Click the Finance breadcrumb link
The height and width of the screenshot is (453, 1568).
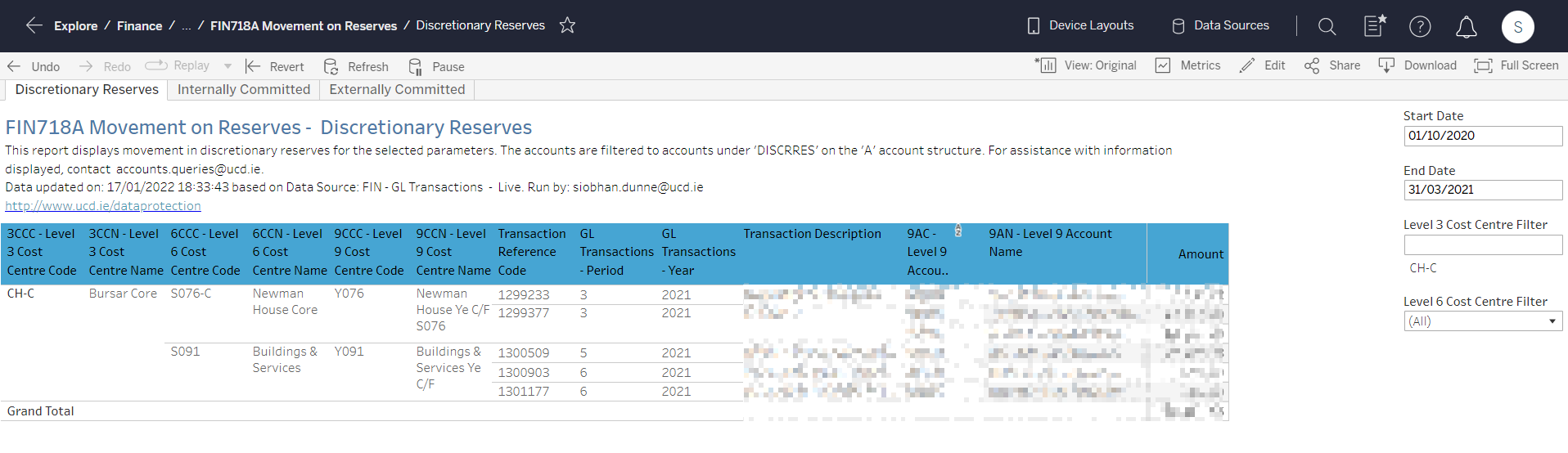click(x=139, y=26)
